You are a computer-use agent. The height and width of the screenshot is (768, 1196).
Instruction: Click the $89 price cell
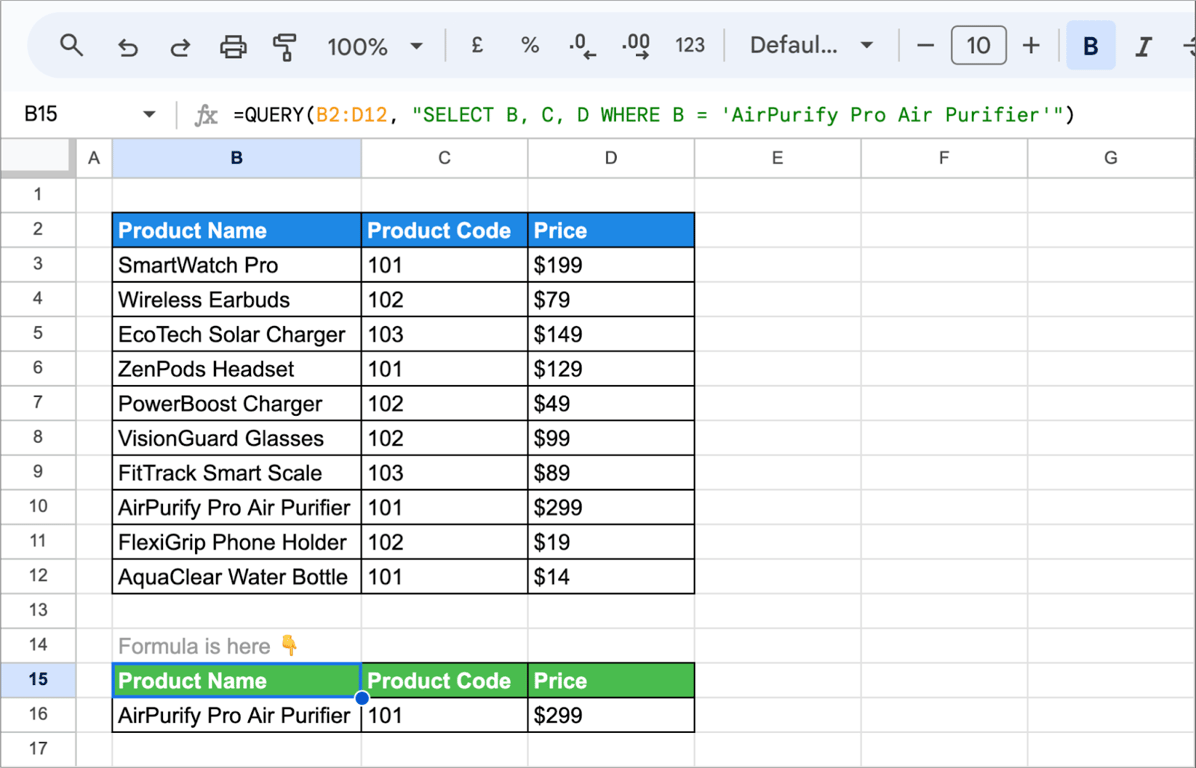[x=611, y=473]
